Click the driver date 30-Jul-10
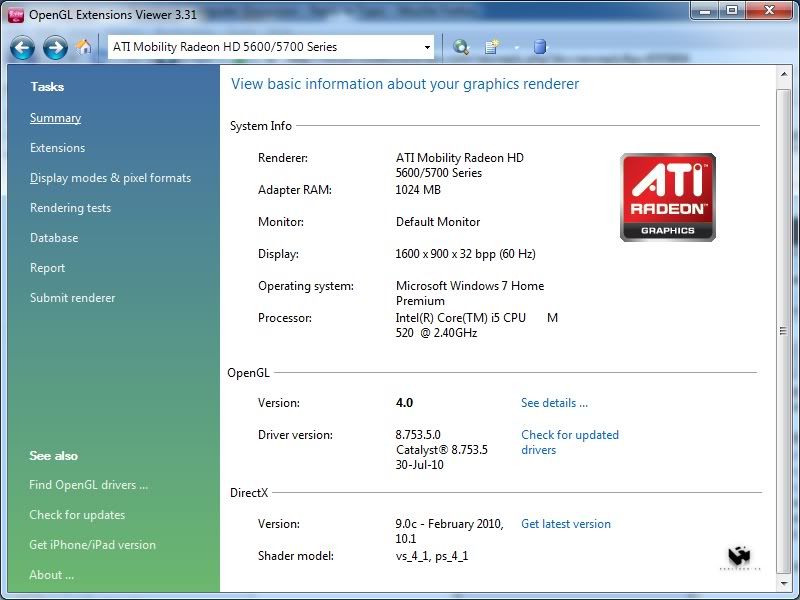This screenshot has height=600, width=800. pyautogui.click(x=419, y=465)
